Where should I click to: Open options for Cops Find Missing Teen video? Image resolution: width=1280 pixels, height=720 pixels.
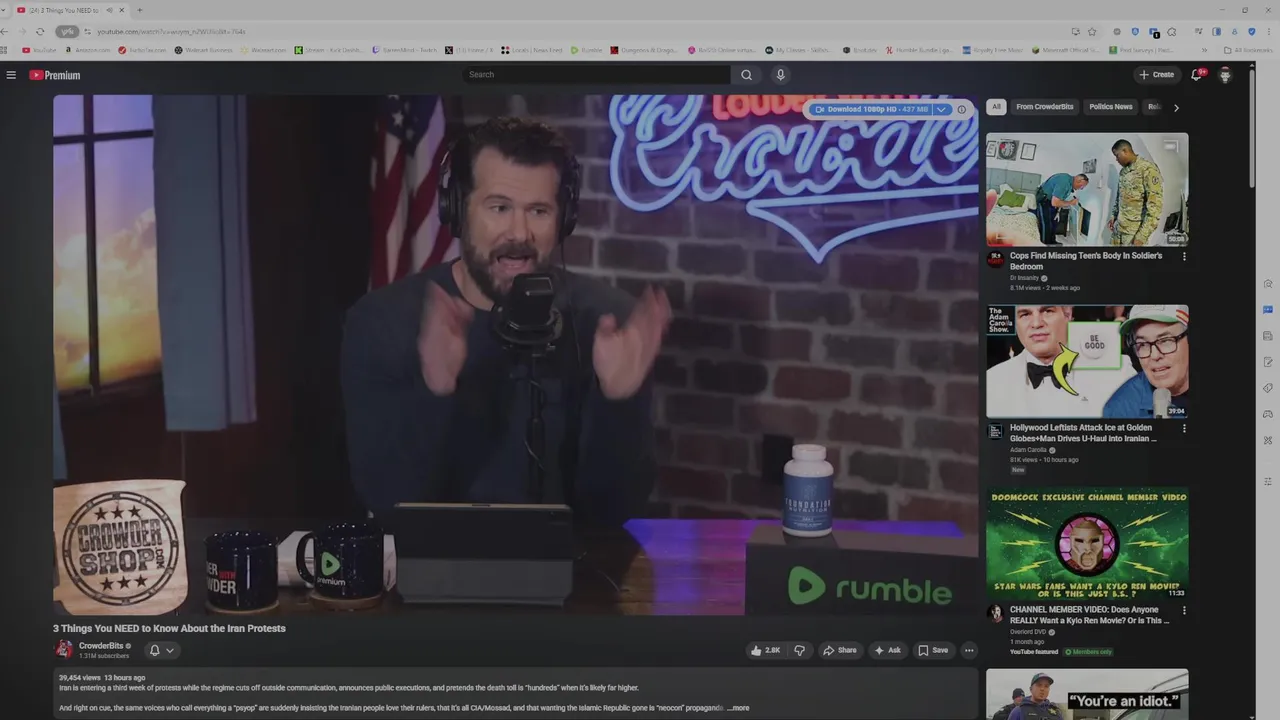1184,256
